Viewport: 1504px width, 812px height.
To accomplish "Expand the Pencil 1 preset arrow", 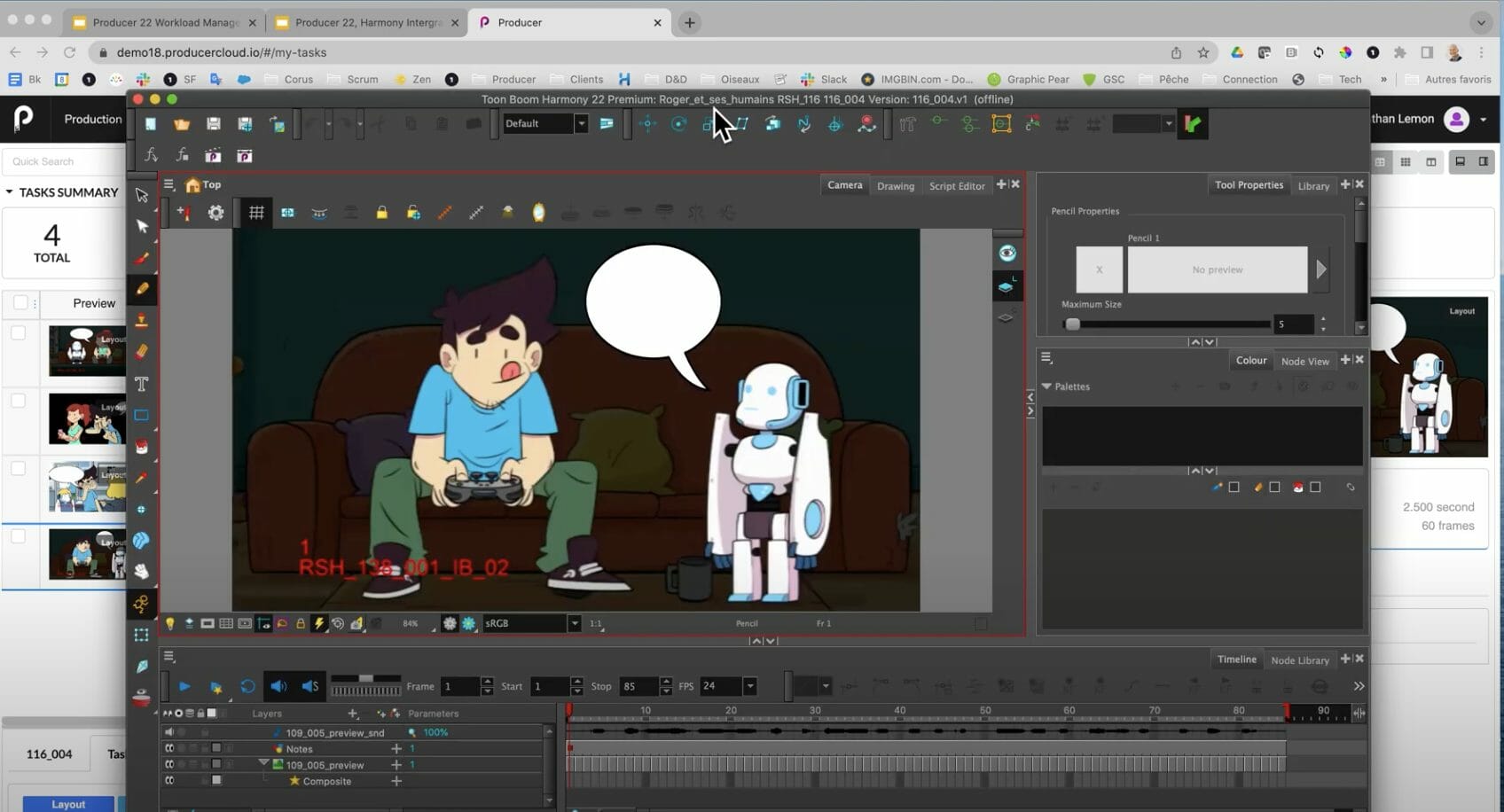I will click(x=1321, y=269).
